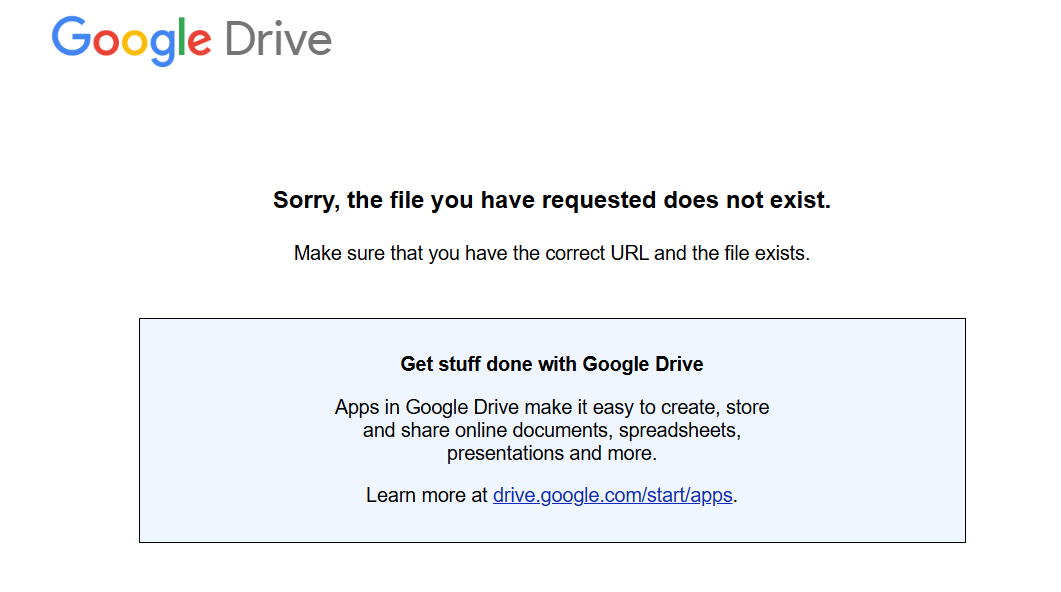Click the red 'e' in the Google logo
The width and height of the screenshot is (1061, 592).
point(200,43)
